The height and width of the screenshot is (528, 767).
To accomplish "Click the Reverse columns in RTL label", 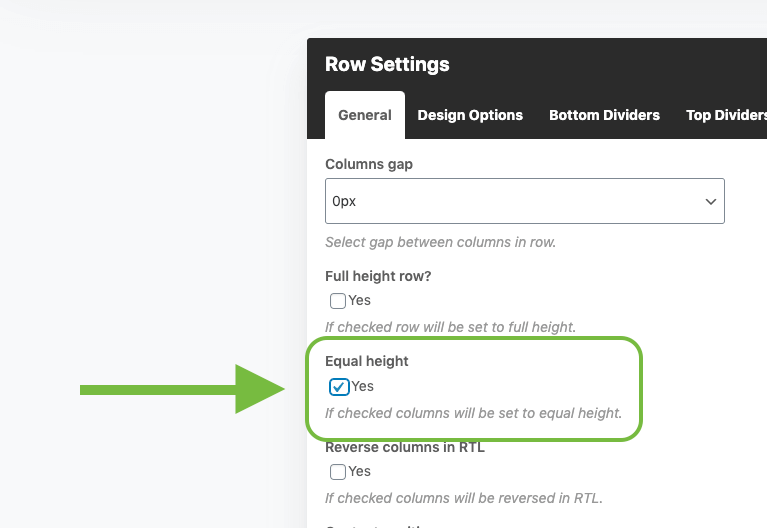I will pos(405,447).
